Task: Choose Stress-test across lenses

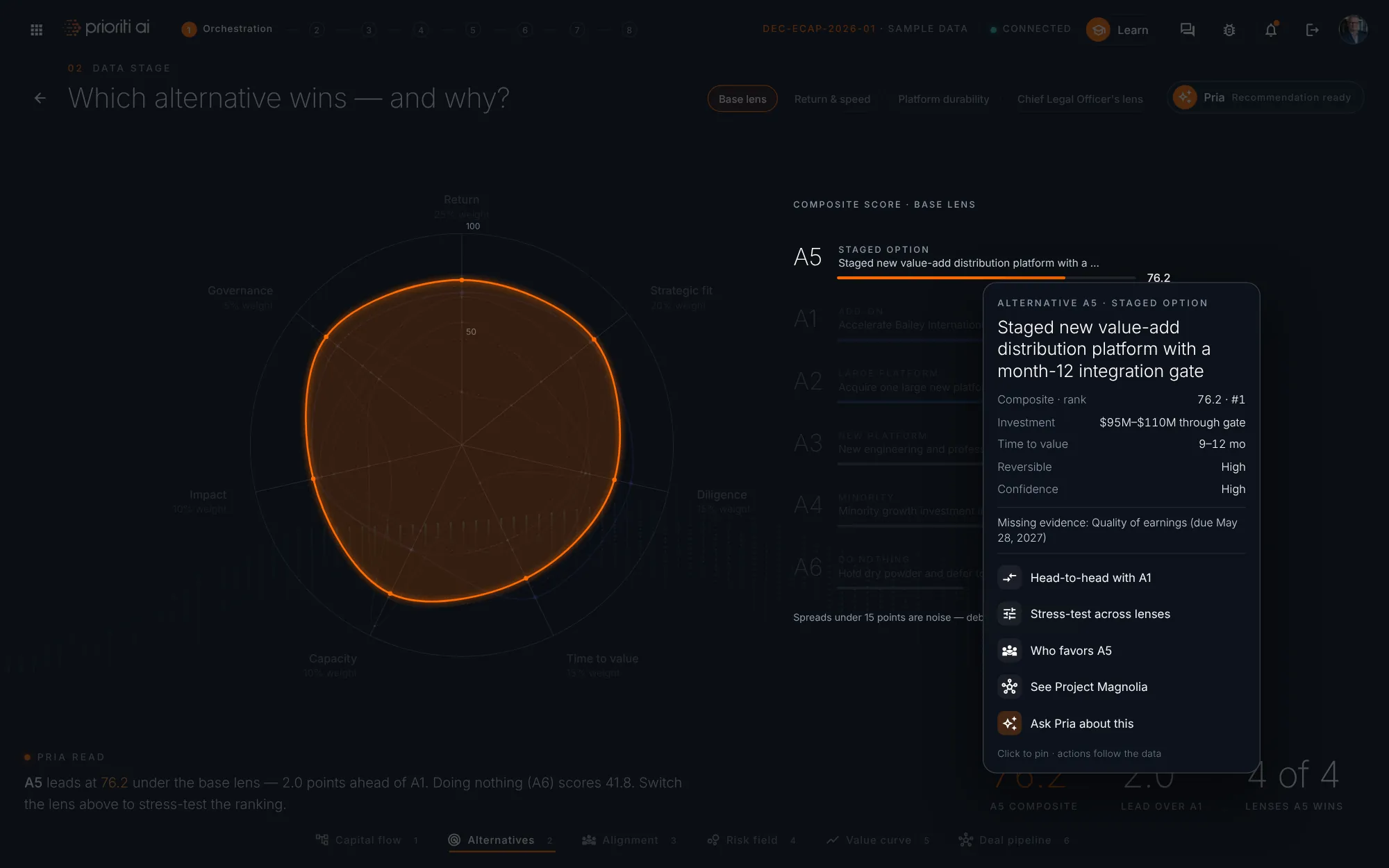Action: (x=1121, y=614)
